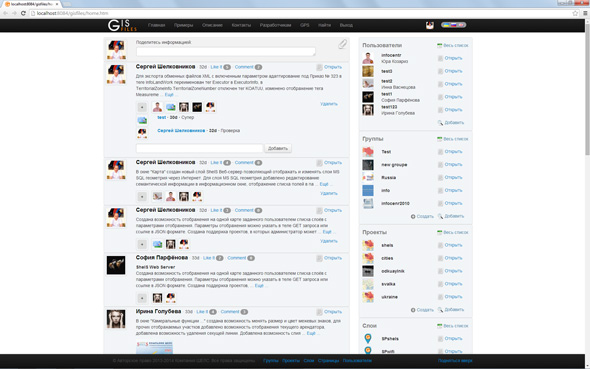Screen dimensions: 590x369
Task: Open the Chrome menu icon
Action: pyautogui.click(x=585, y=13)
